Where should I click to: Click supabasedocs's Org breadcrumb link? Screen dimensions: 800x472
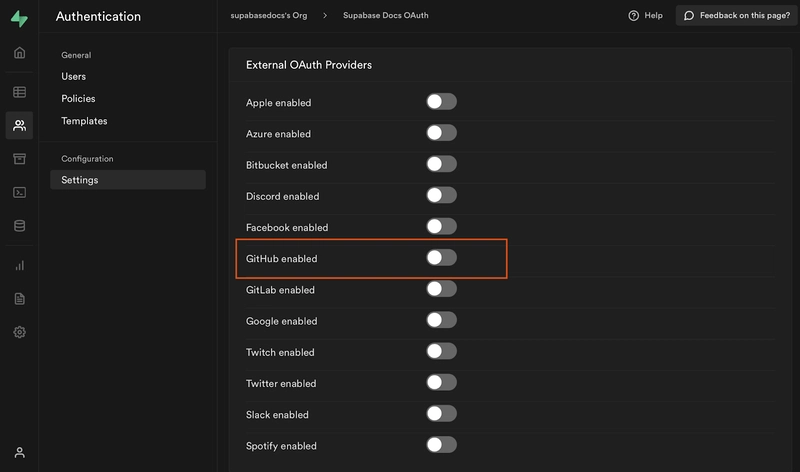tap(269, 15)
